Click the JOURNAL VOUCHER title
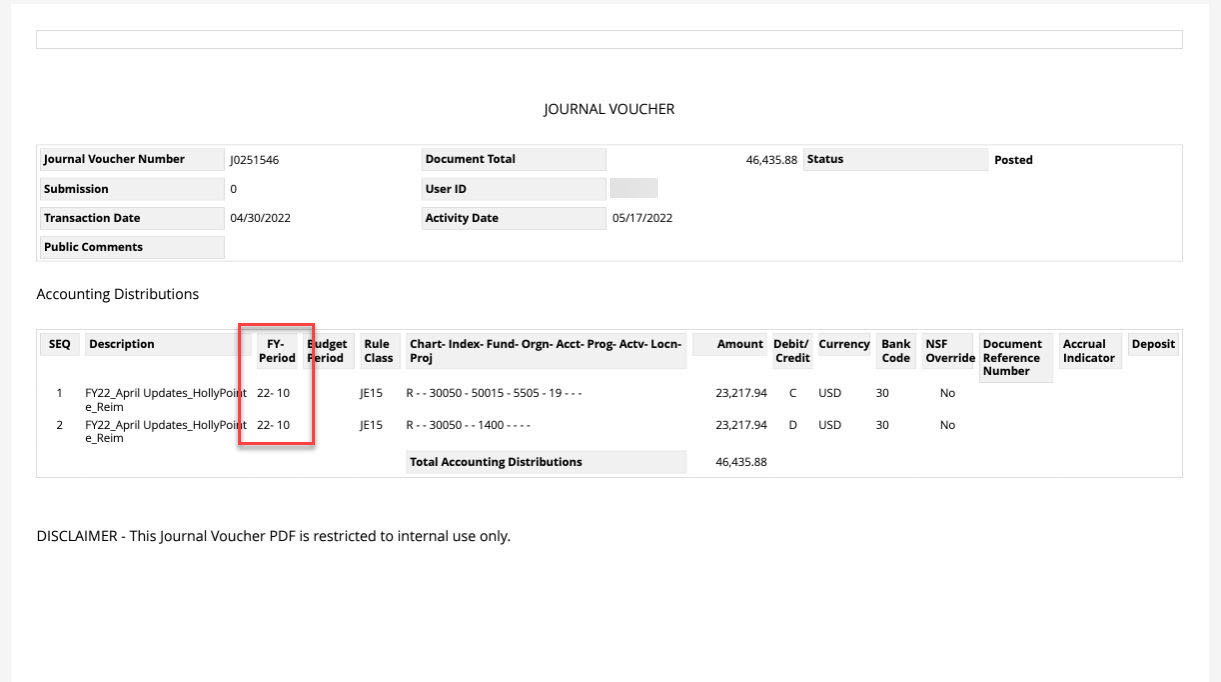Viewport: 1221px width, 682px height. click(x=609, y=109)
